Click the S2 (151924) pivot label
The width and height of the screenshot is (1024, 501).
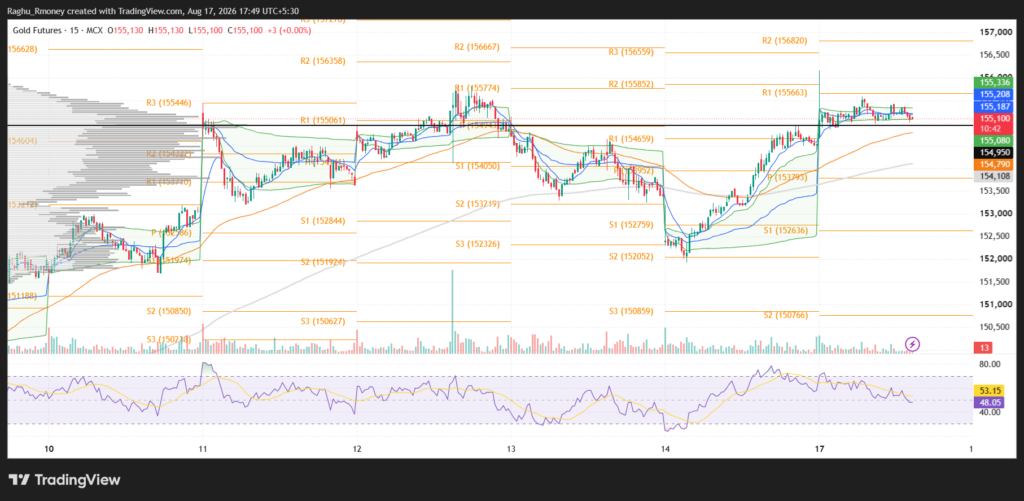click(325, 263)
